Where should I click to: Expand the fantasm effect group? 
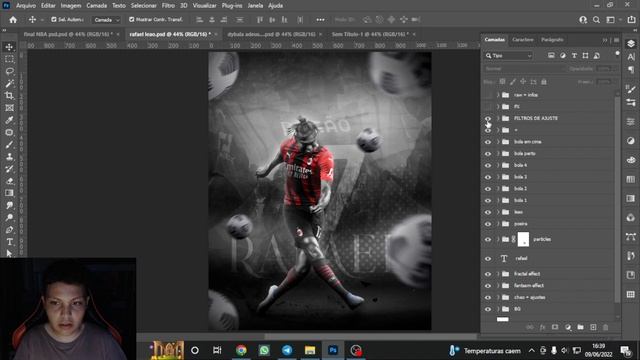(498, 286)
